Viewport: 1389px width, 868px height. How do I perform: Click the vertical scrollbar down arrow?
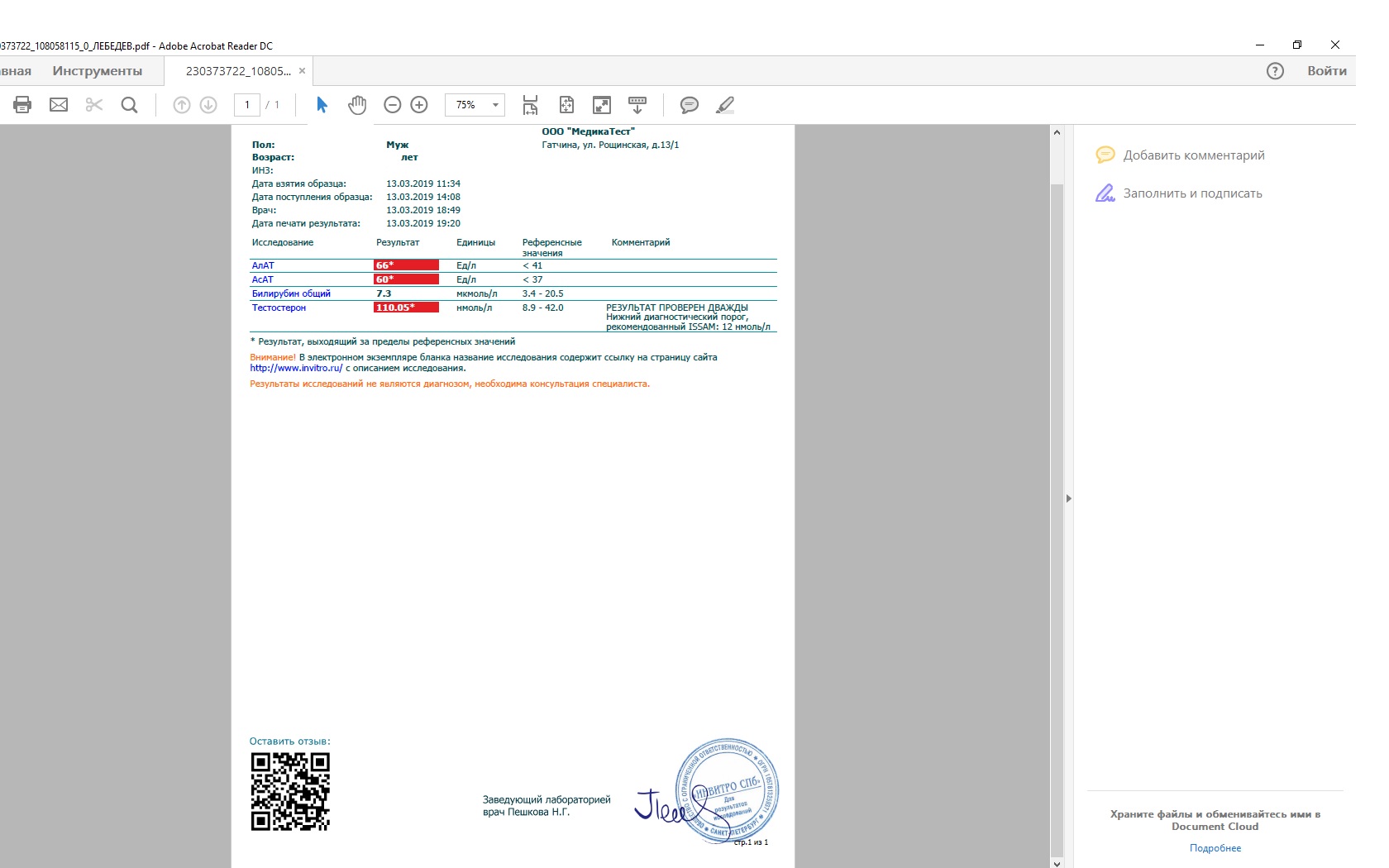coord(1057,863)
